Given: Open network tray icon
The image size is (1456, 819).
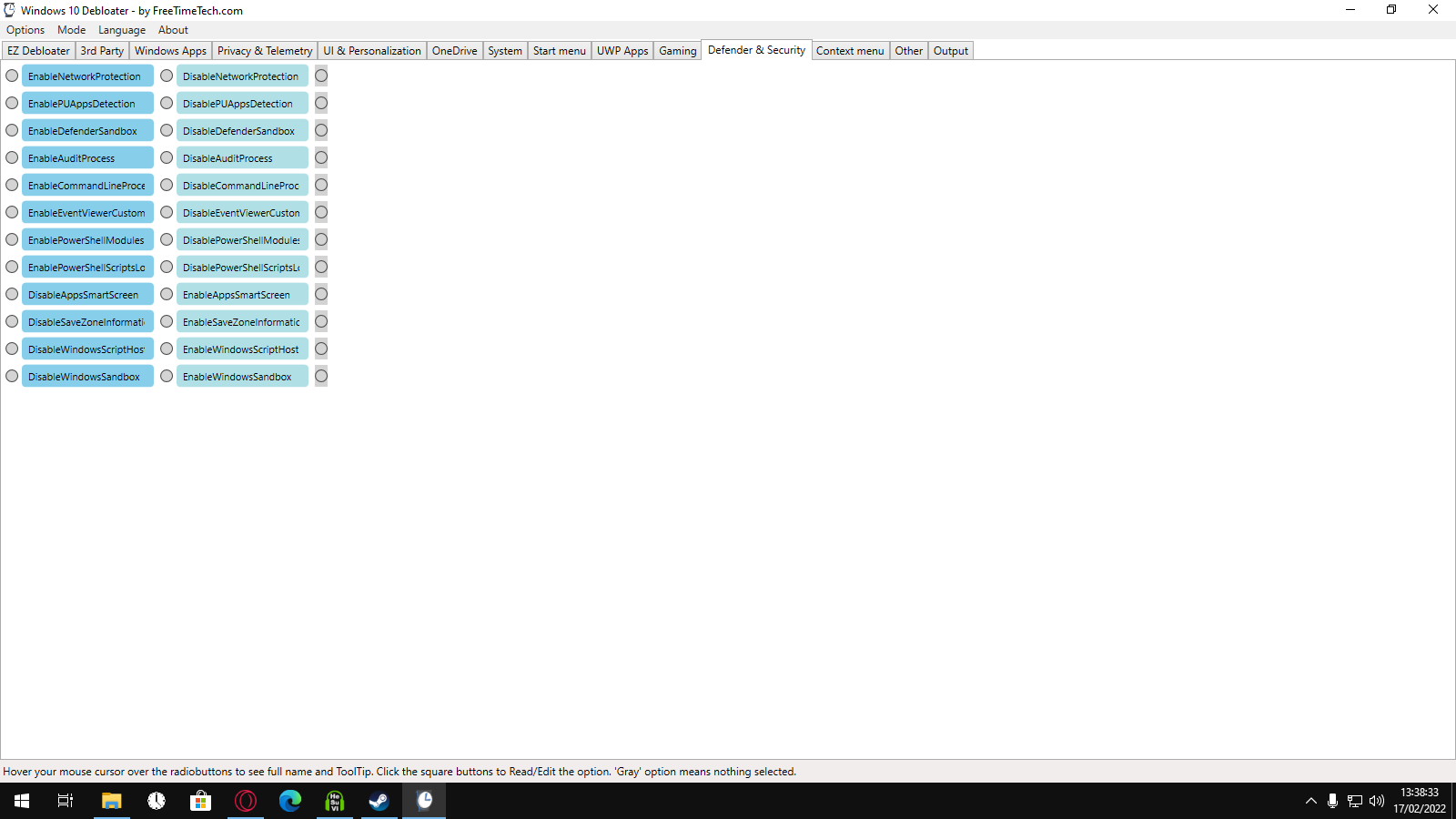Looking at the screenshot, I should (x=1355, y=801).
